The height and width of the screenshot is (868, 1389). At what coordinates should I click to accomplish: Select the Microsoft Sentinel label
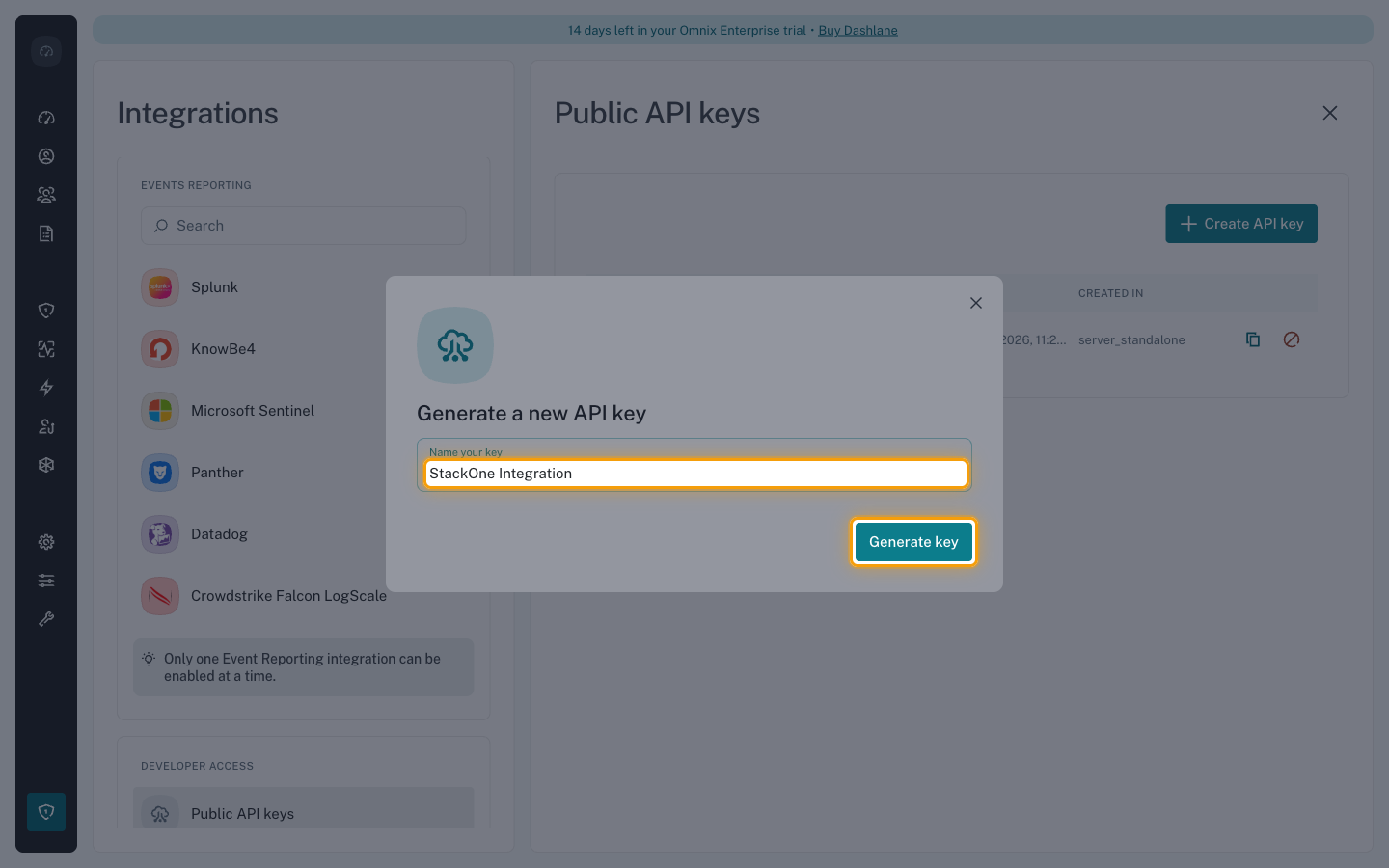[x=253, y=411]
